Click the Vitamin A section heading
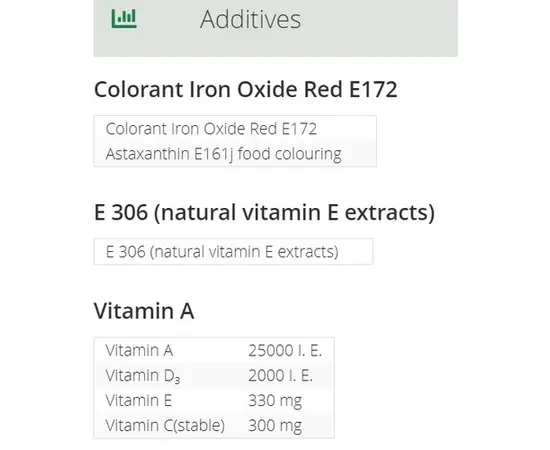 144,311
